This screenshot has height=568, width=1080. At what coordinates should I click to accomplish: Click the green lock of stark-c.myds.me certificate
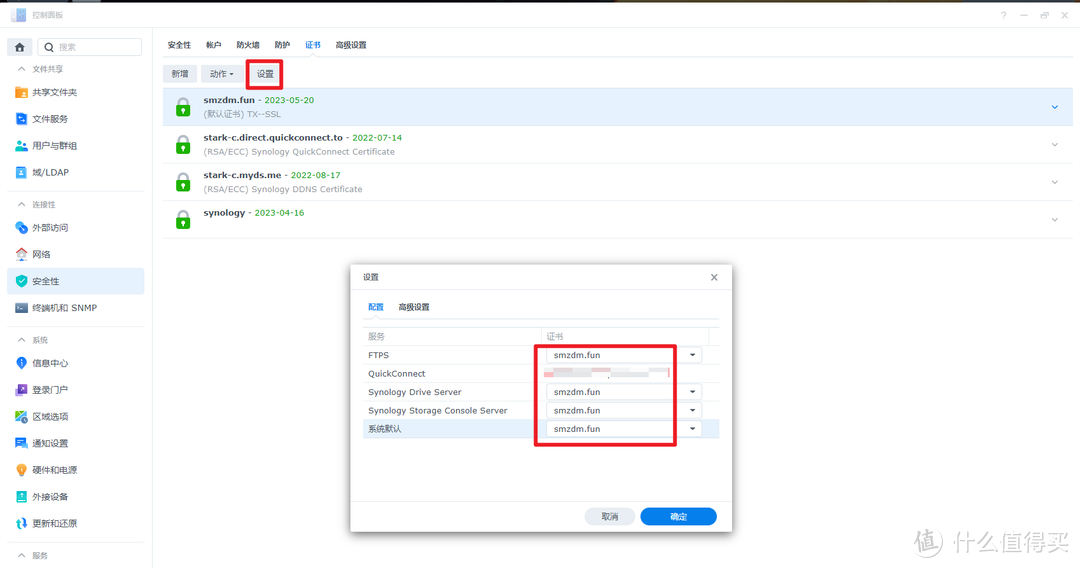tap(183, 182)
